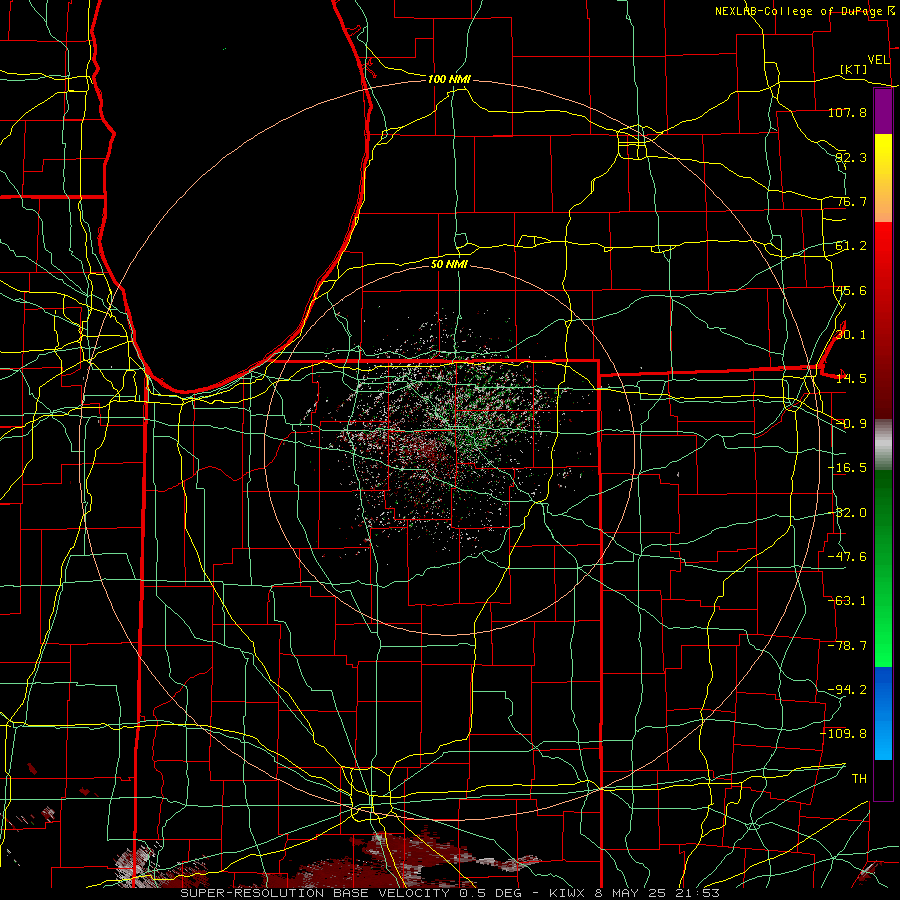The width and height of the screenshot is (900, 900).
Task: Click the Super-Resolution Base Velocity caption
Action: pos(449,893)
